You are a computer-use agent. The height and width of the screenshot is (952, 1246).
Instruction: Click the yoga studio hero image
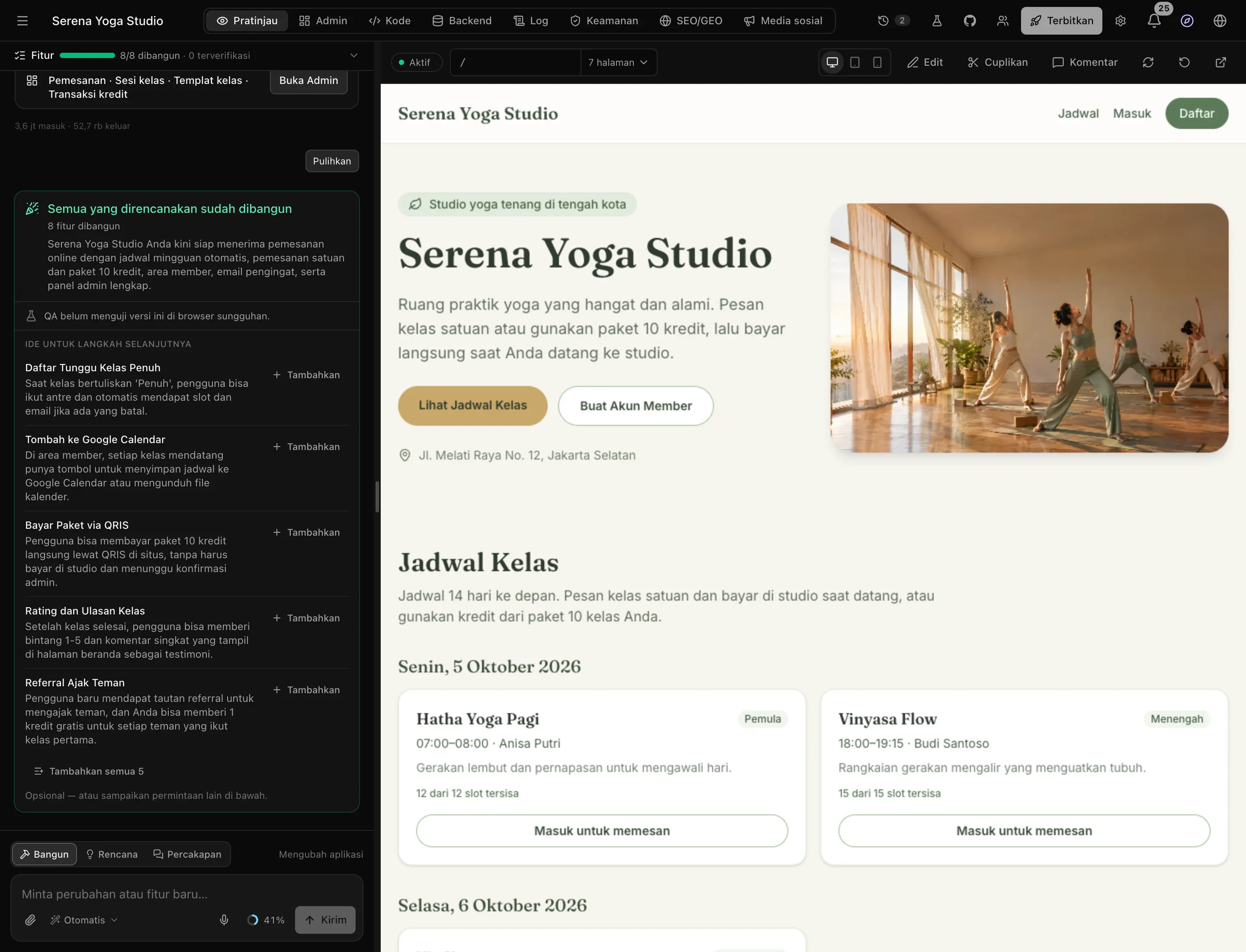pos(1029,328)
